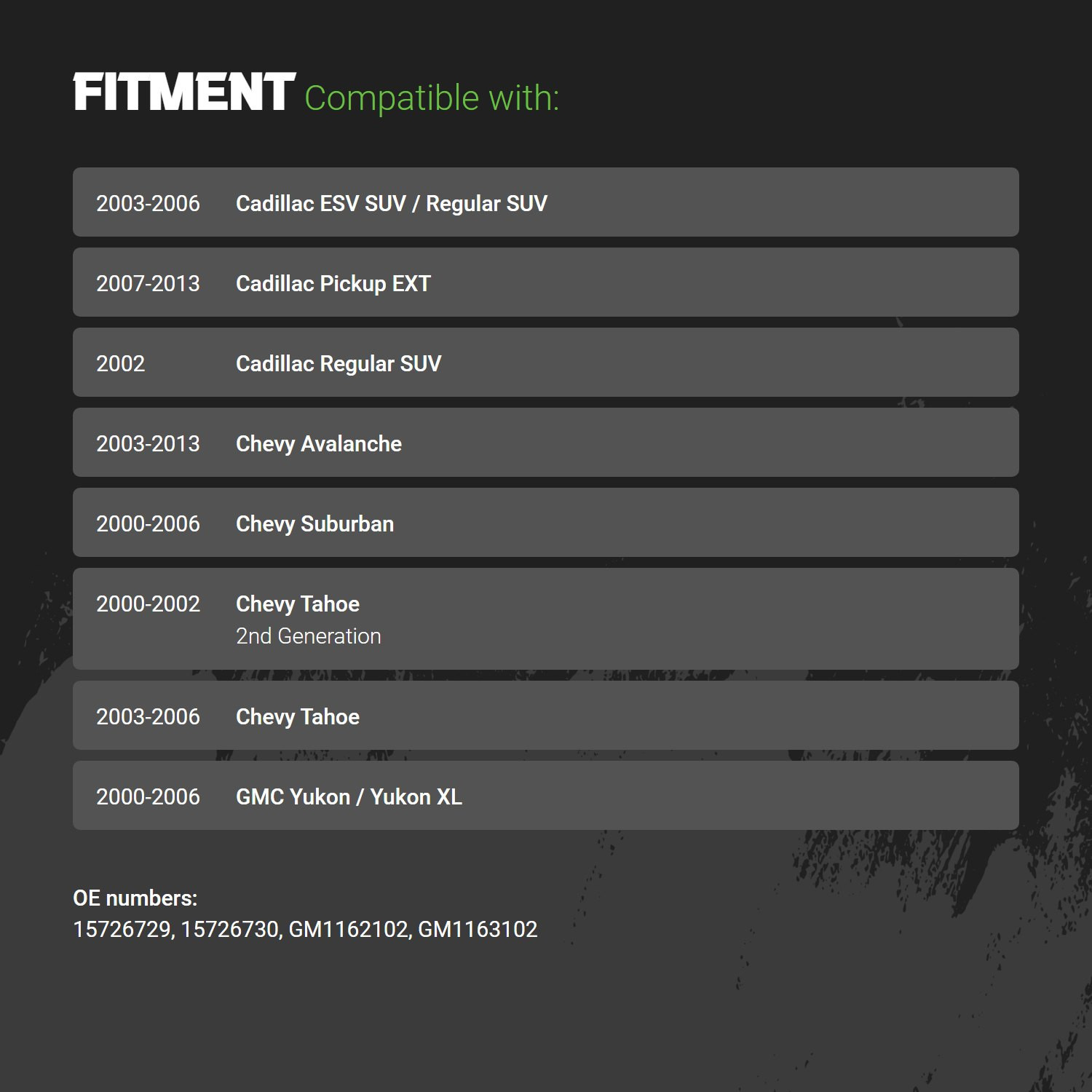
Task: Select the Chevy Avalanche row
Action: 546,443
